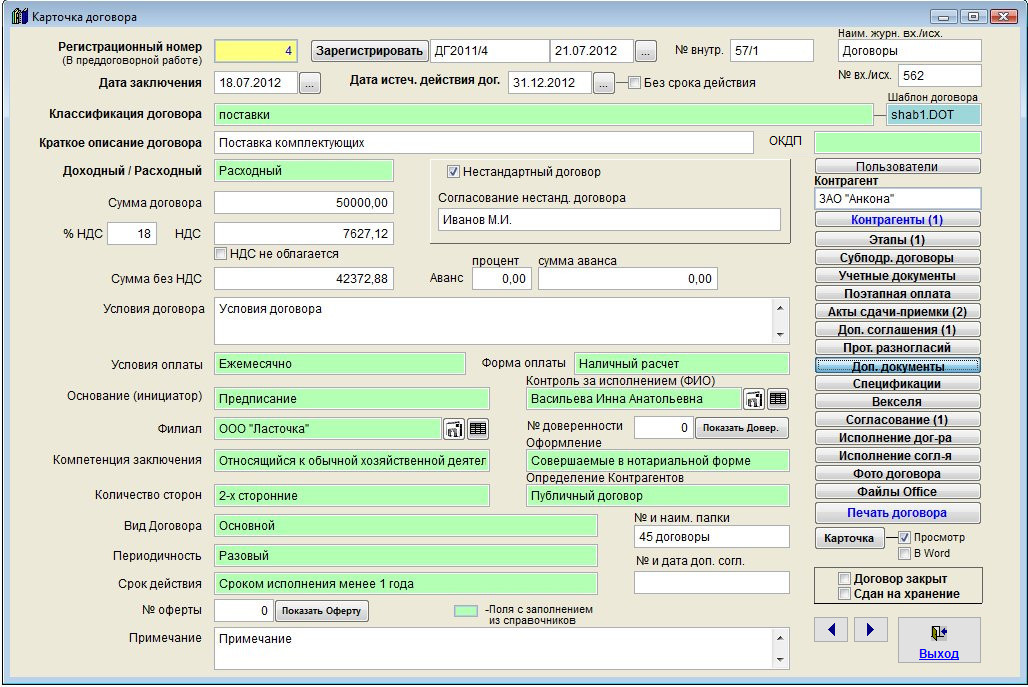Click the previous record left arrow button

832,629
